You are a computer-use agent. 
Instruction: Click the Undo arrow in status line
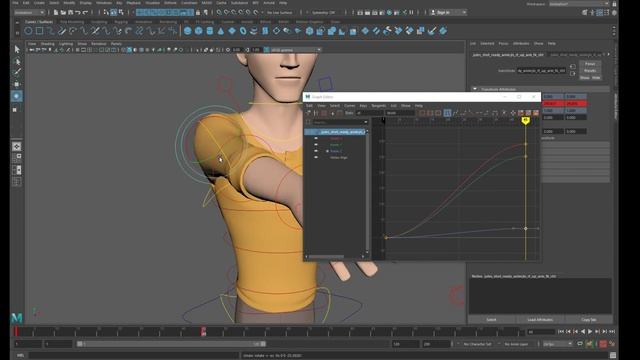78,13
